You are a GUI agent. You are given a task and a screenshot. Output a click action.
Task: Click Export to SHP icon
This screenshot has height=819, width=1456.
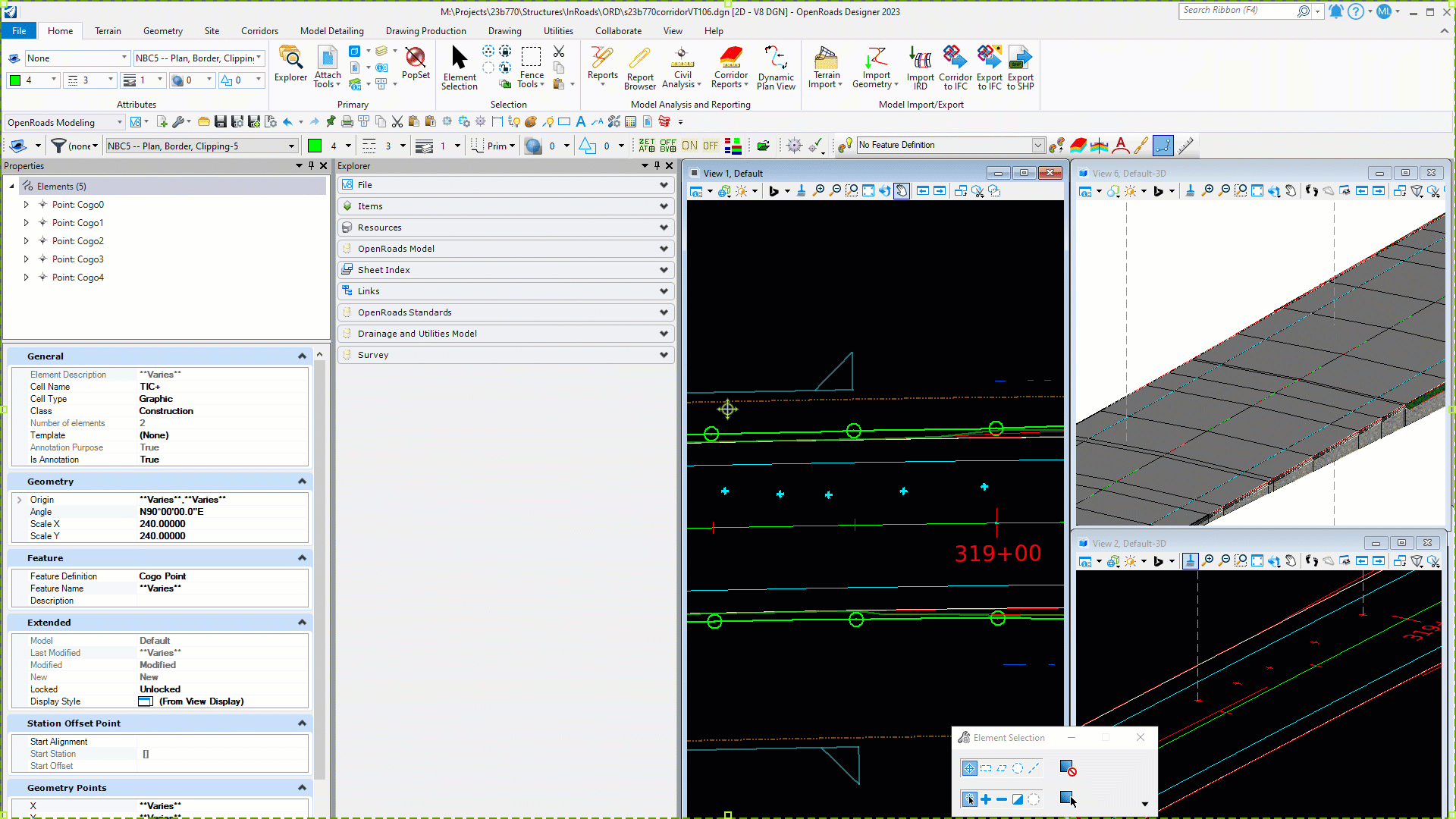point(1020,67)
